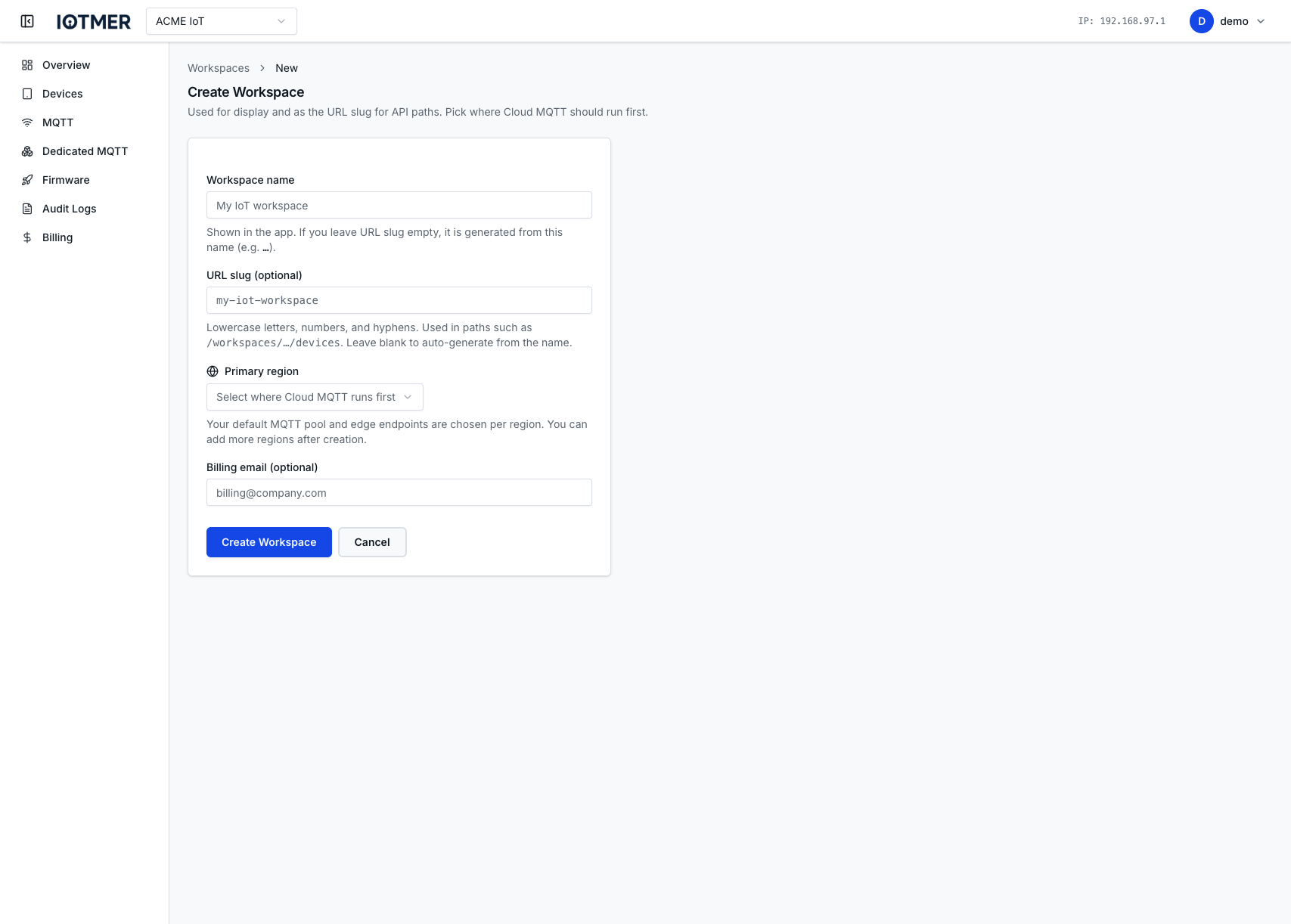Open the Overview page
The height and width of the screenshot is (924, 1291).
[x=65, y=65]
